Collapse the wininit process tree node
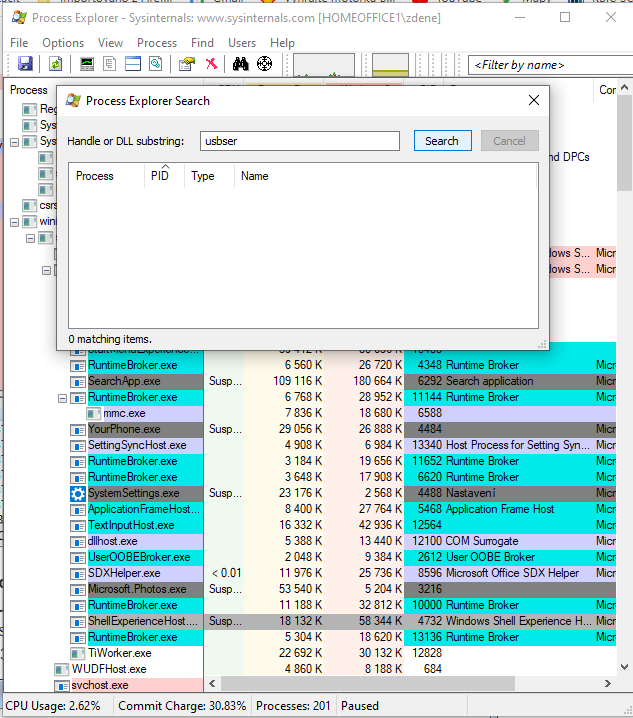The height and width of the screenshot is (718, 633). pyautogui.click(x=14, y=222)
